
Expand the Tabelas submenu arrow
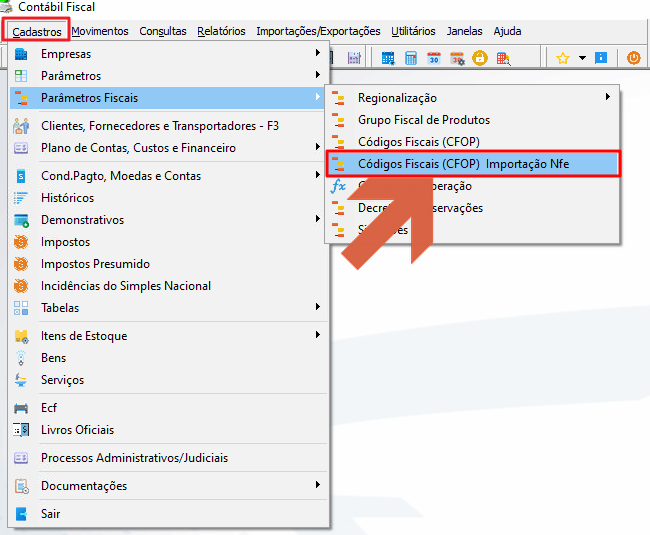[318, 307]
